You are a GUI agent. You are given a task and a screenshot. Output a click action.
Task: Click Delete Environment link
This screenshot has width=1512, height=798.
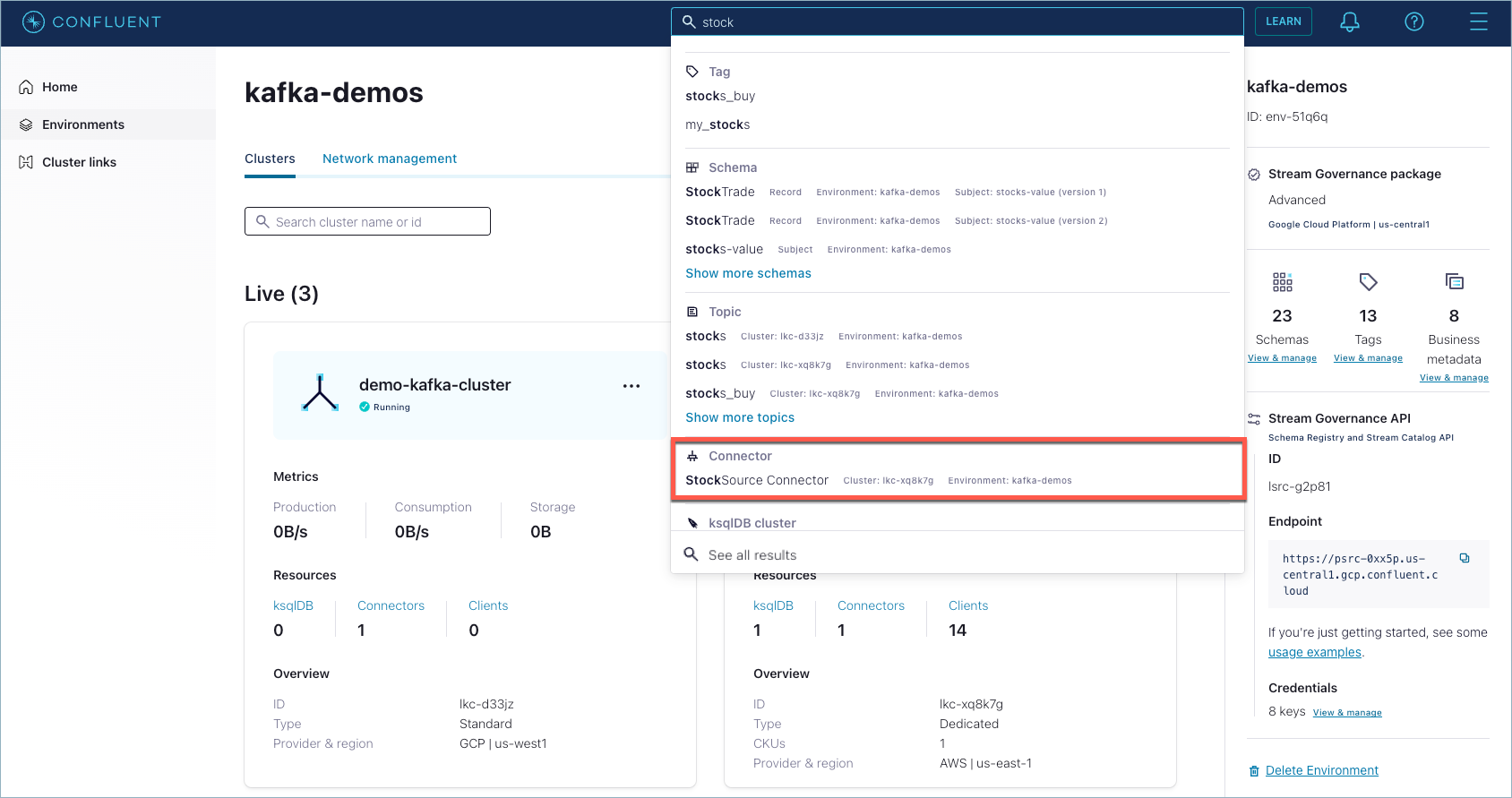(x=1322, y=770)
